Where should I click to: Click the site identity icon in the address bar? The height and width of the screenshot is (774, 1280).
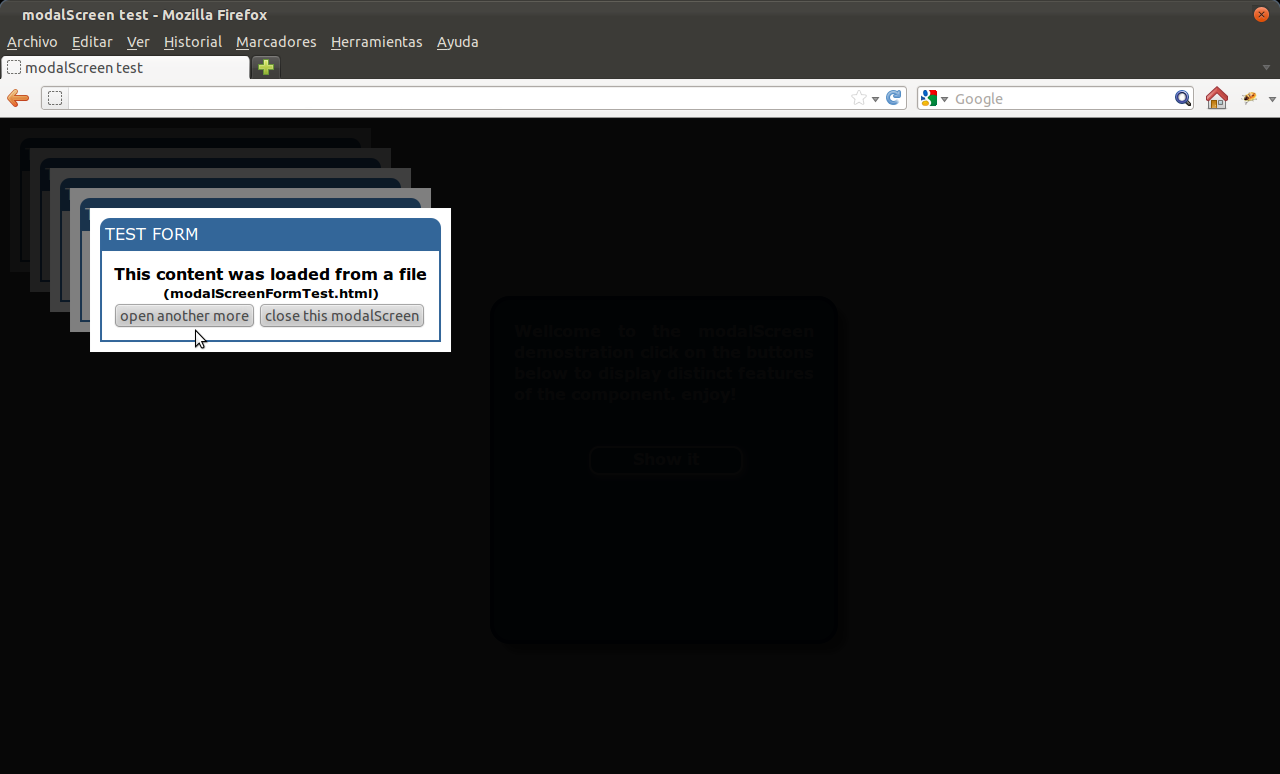tap(55, 98)
